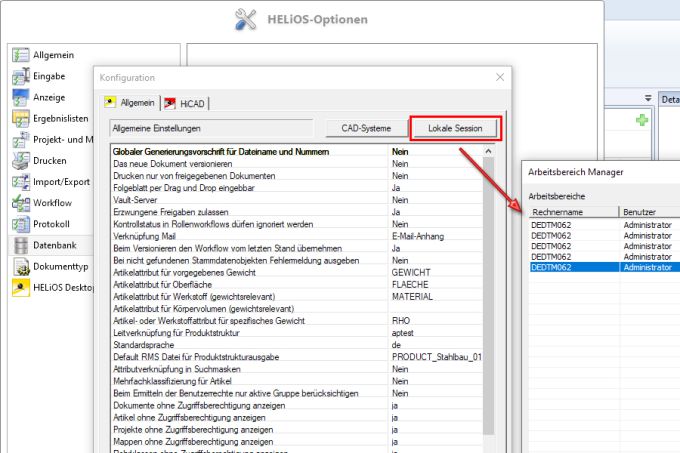Select 'Kontrollstatus in Rollenworkflows' setting row

(x=297, y=224)
